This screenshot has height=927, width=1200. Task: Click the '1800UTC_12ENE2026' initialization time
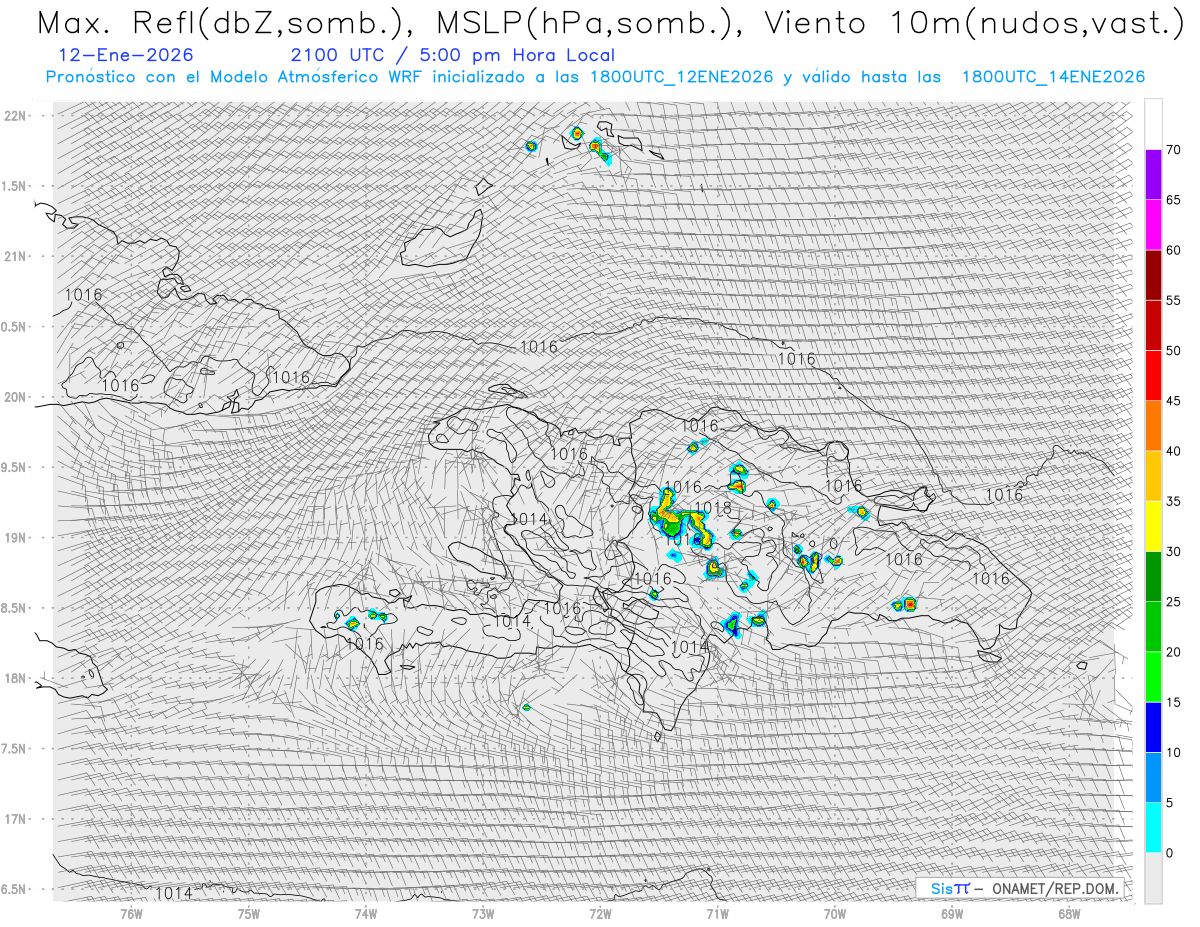point(681,77)
